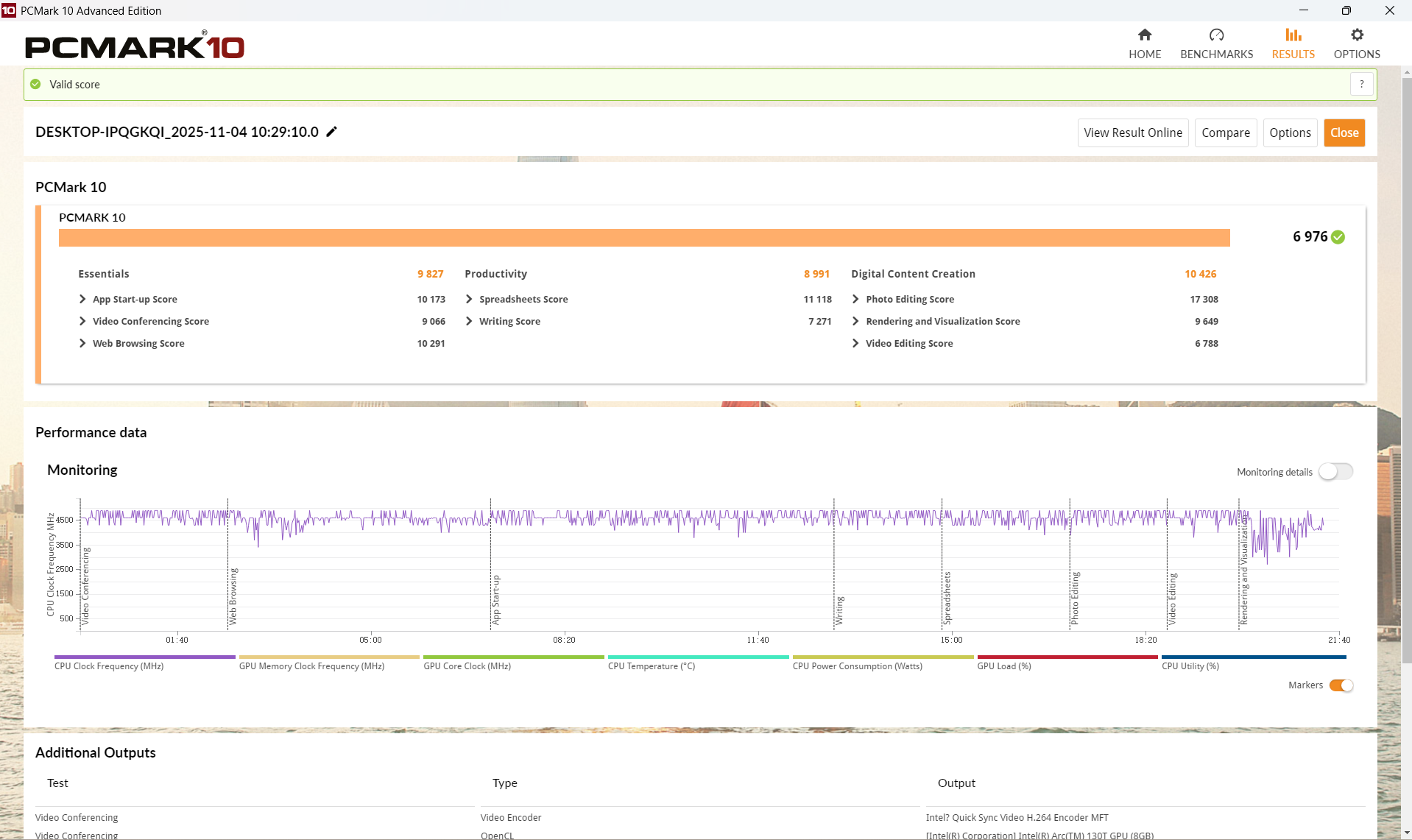Click the Compare button
This screenshot has height=840, width=1412.
tap(1225, 133)
